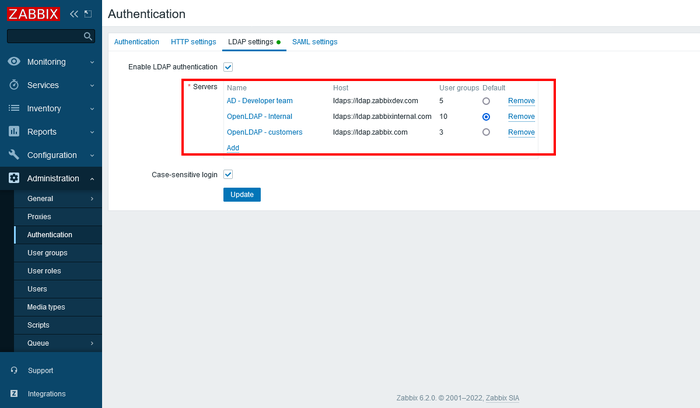
Task: Click the Integrations Z icon
Action: 14,393
